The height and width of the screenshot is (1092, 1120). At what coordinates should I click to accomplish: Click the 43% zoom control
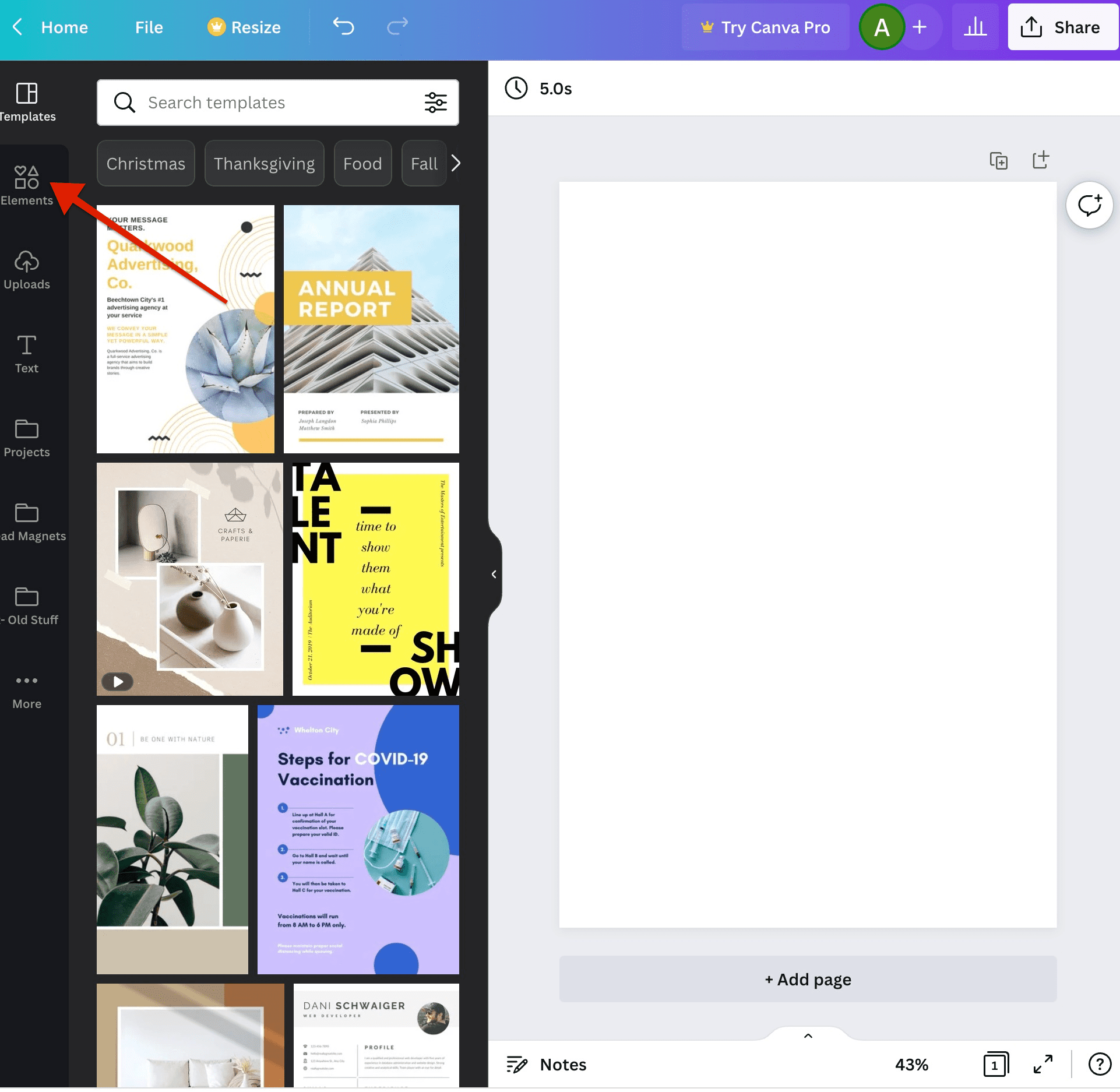click(x=911, y=1064)
